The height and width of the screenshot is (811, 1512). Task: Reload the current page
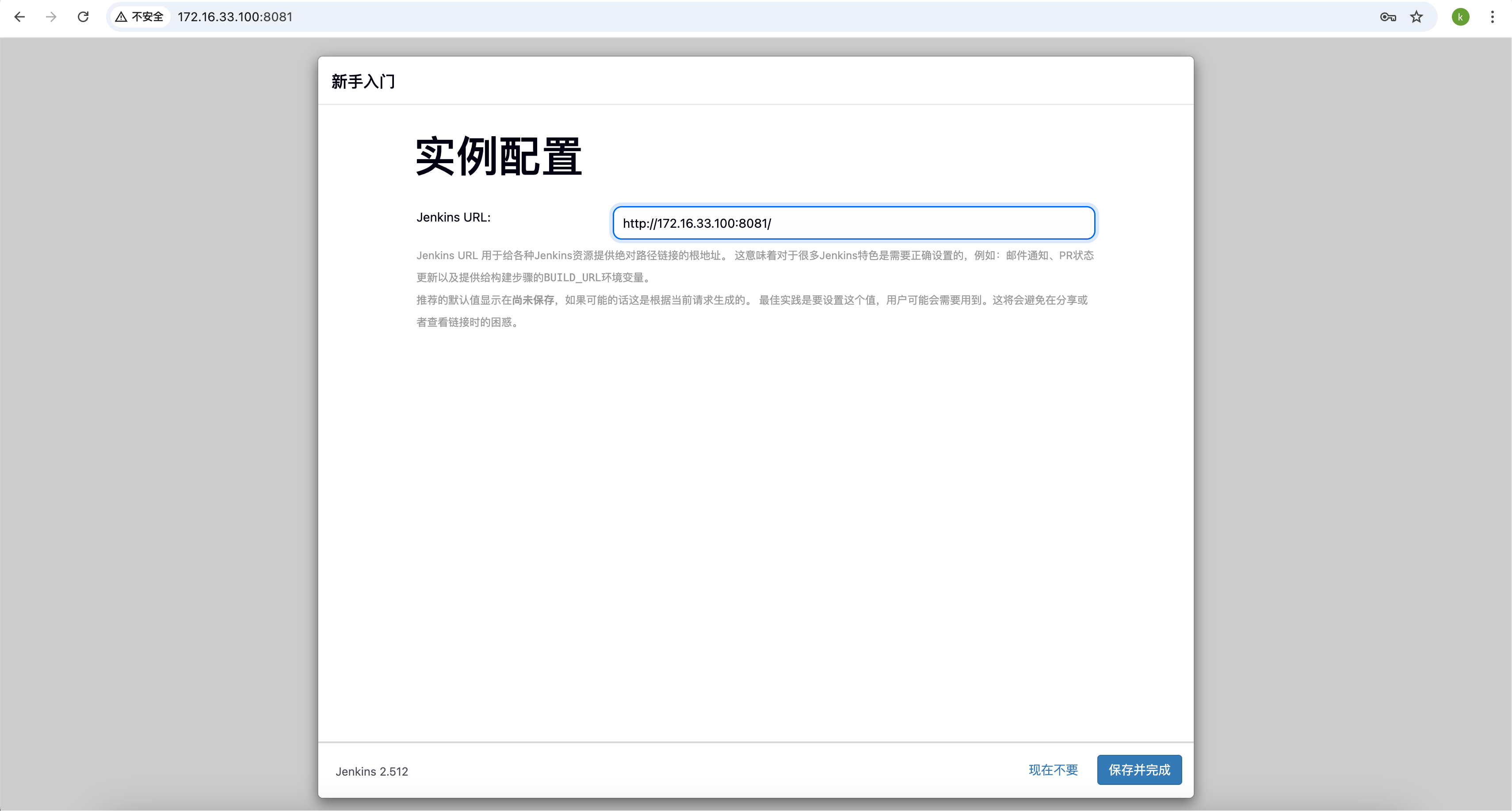tap(84, 17)
